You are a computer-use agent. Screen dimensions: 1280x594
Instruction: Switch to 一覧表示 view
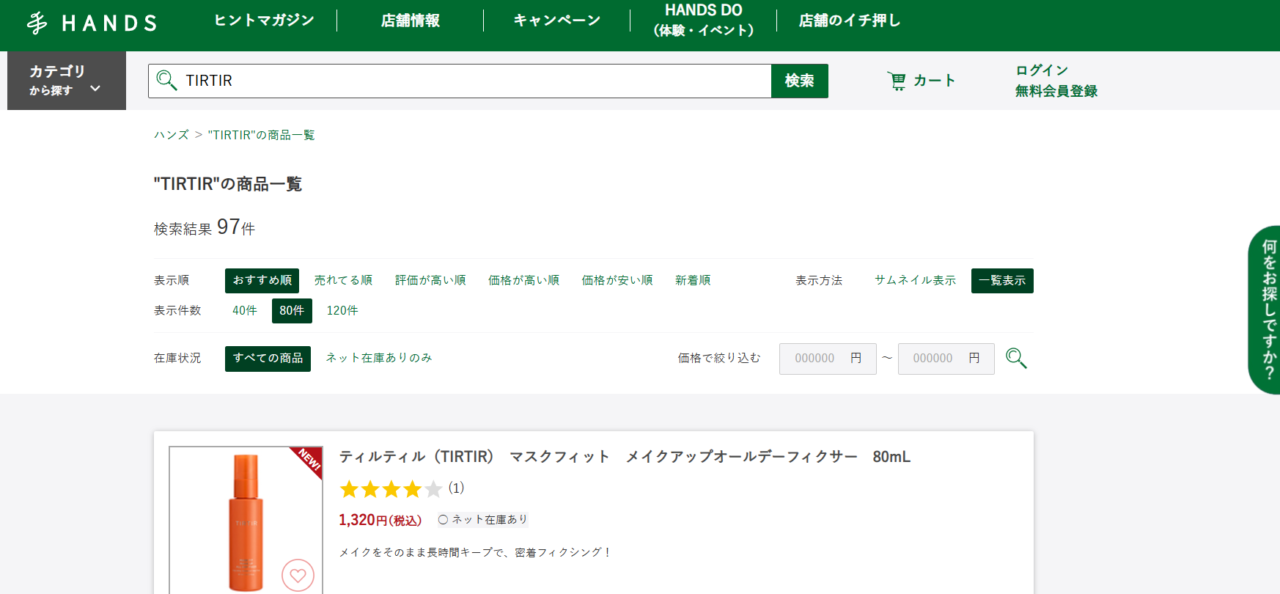click(1002, 281)
